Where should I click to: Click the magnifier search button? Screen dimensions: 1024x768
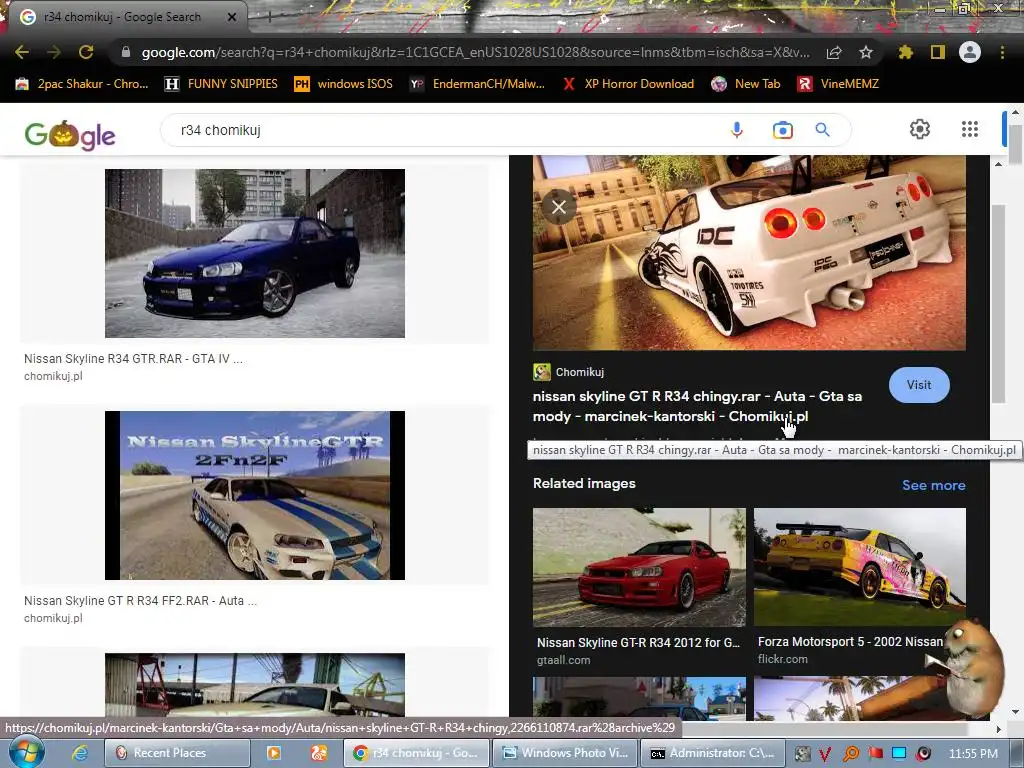[823, 130]
